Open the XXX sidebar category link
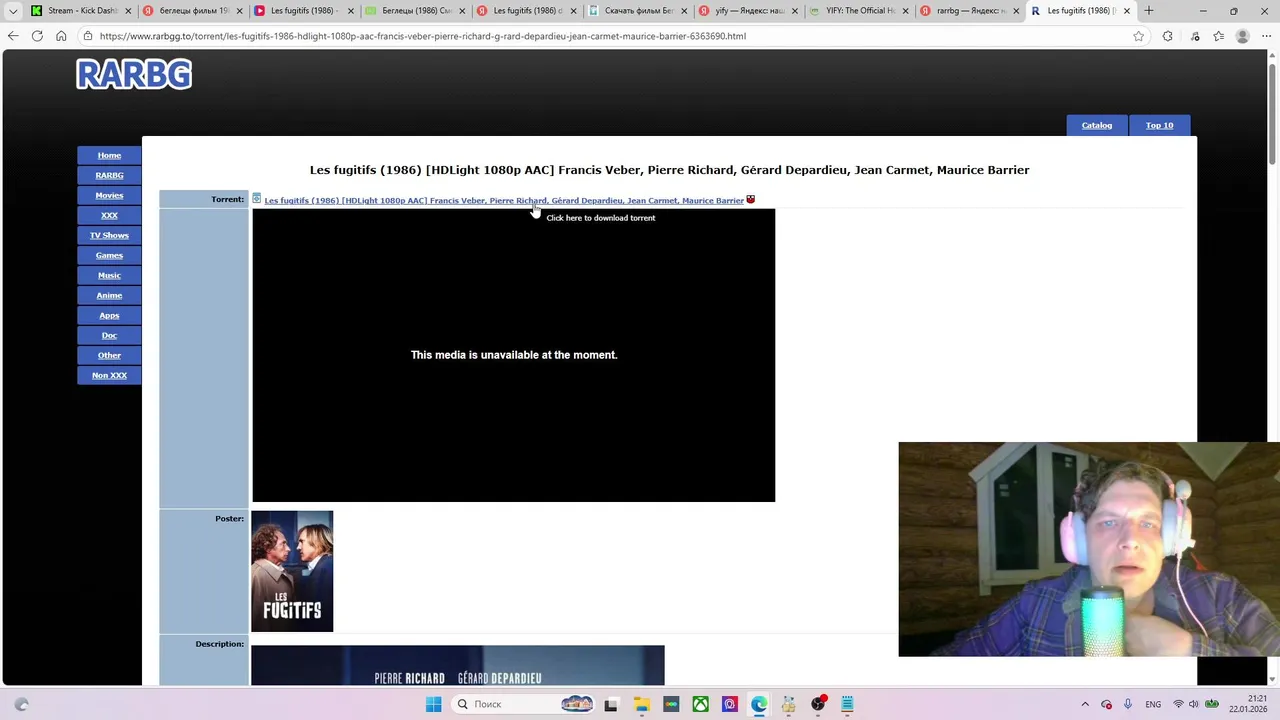The height and width of the screenshot is (720, 1280). click(109, 215)
